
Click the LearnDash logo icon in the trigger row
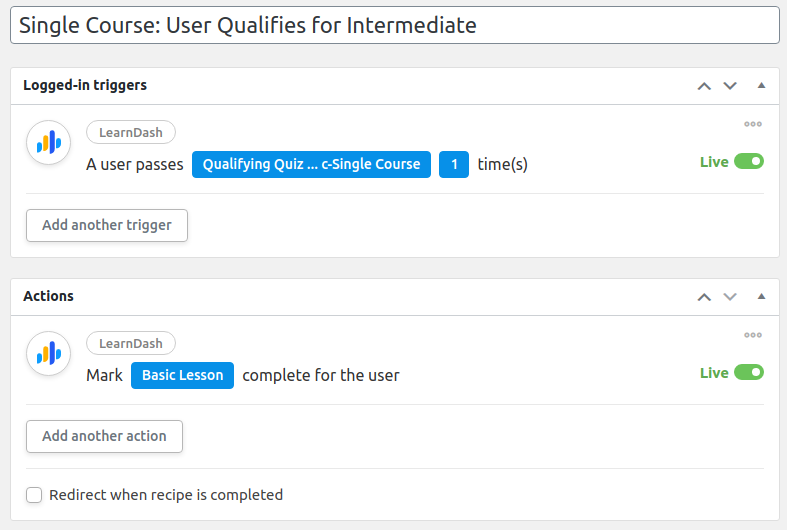48,143
